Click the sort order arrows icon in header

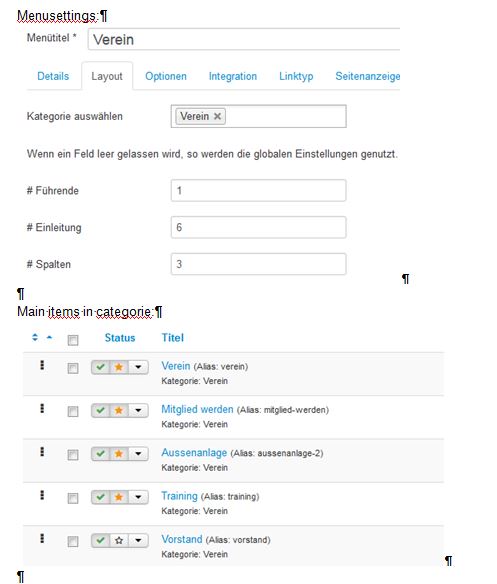point(35,337)
